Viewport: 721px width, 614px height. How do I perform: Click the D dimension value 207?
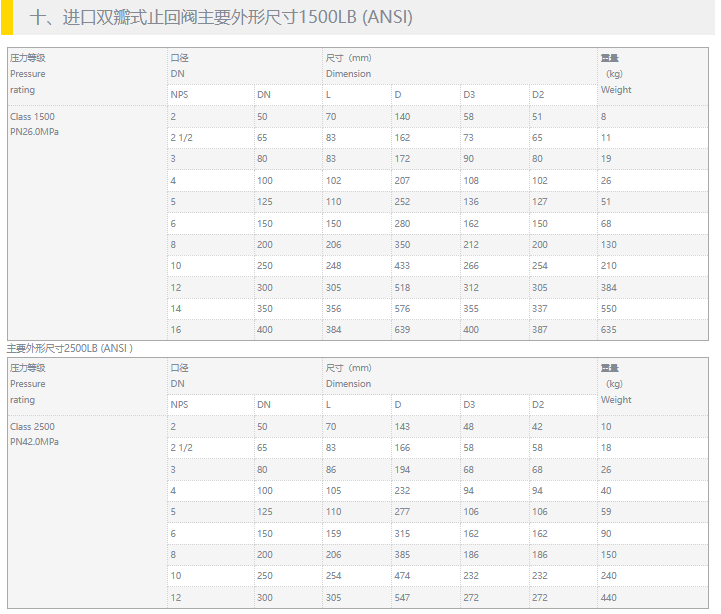coord(402,181)
